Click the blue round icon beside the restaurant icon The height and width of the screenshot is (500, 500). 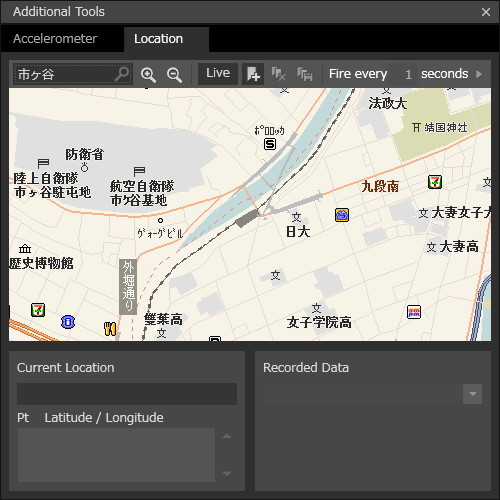(68, 322)
